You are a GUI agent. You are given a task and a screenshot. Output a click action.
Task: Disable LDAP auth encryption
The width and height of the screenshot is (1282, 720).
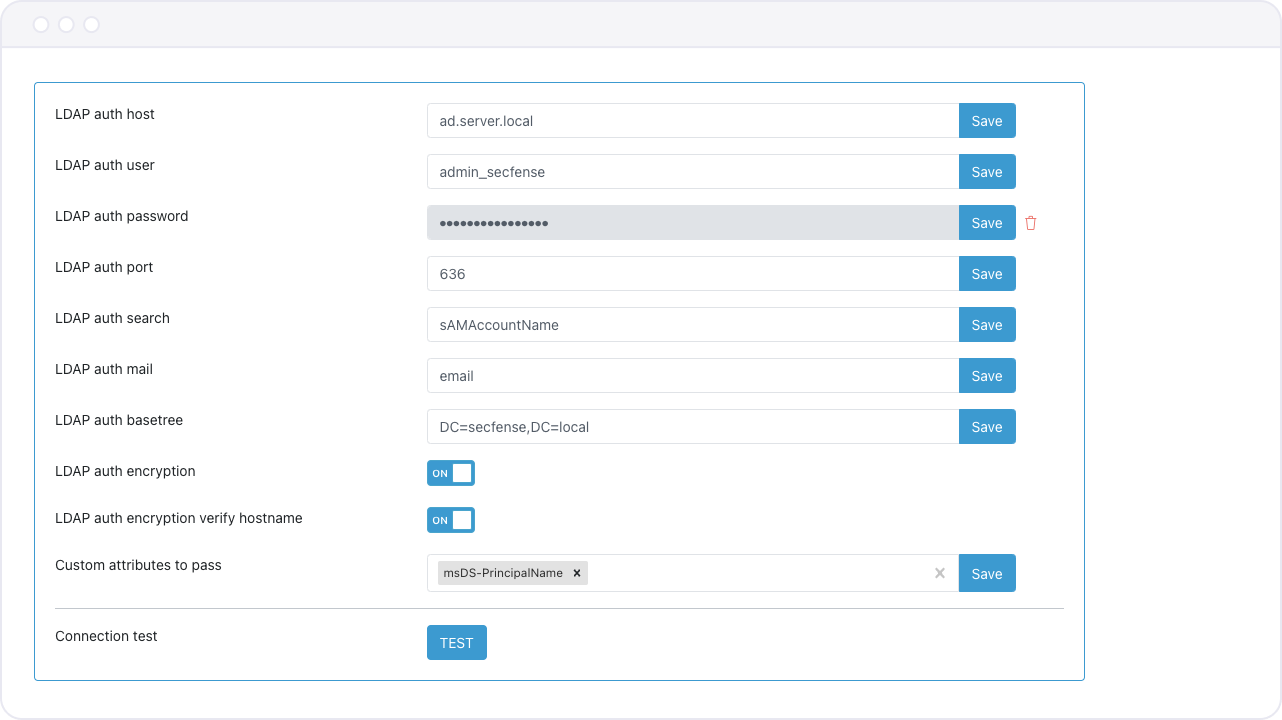point(450,472)
